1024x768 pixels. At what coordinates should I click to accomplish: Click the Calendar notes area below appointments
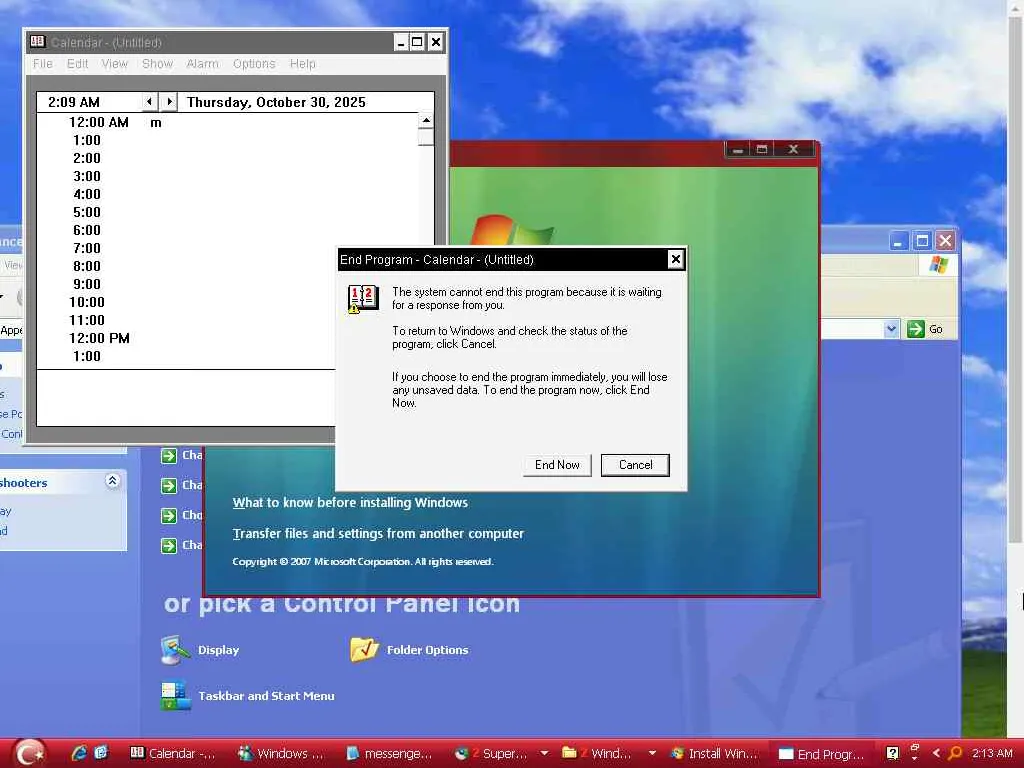click(186, 398)
